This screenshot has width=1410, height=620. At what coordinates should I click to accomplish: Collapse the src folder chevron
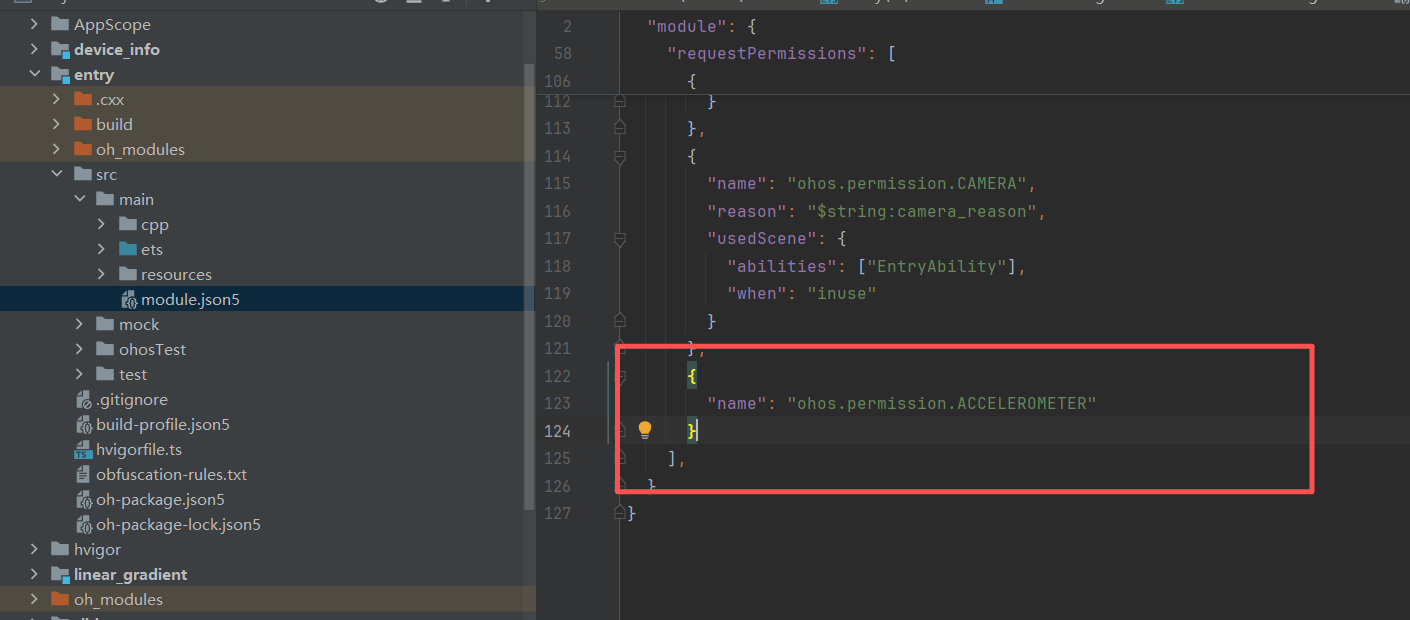tap(56, 174)
